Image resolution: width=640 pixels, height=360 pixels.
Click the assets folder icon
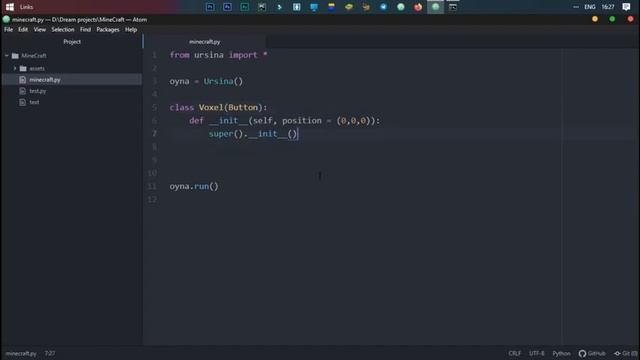(23, 69)
